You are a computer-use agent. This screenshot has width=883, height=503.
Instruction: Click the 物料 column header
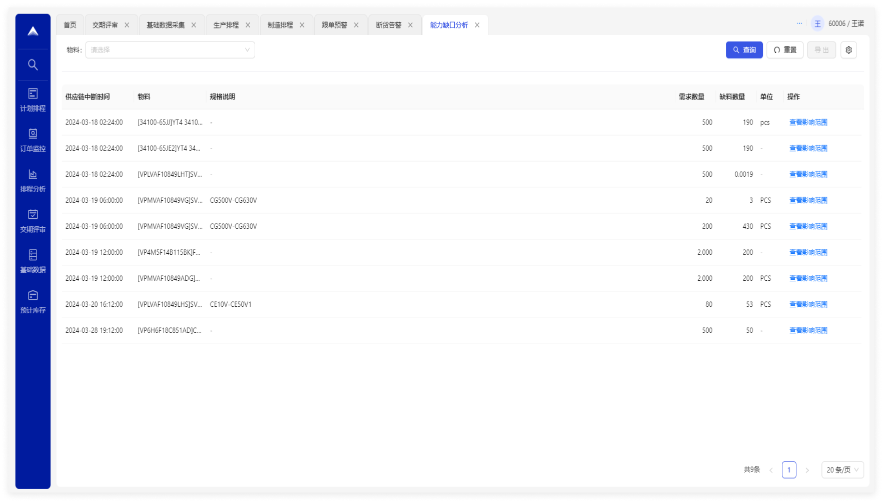[x=144, y=97]
